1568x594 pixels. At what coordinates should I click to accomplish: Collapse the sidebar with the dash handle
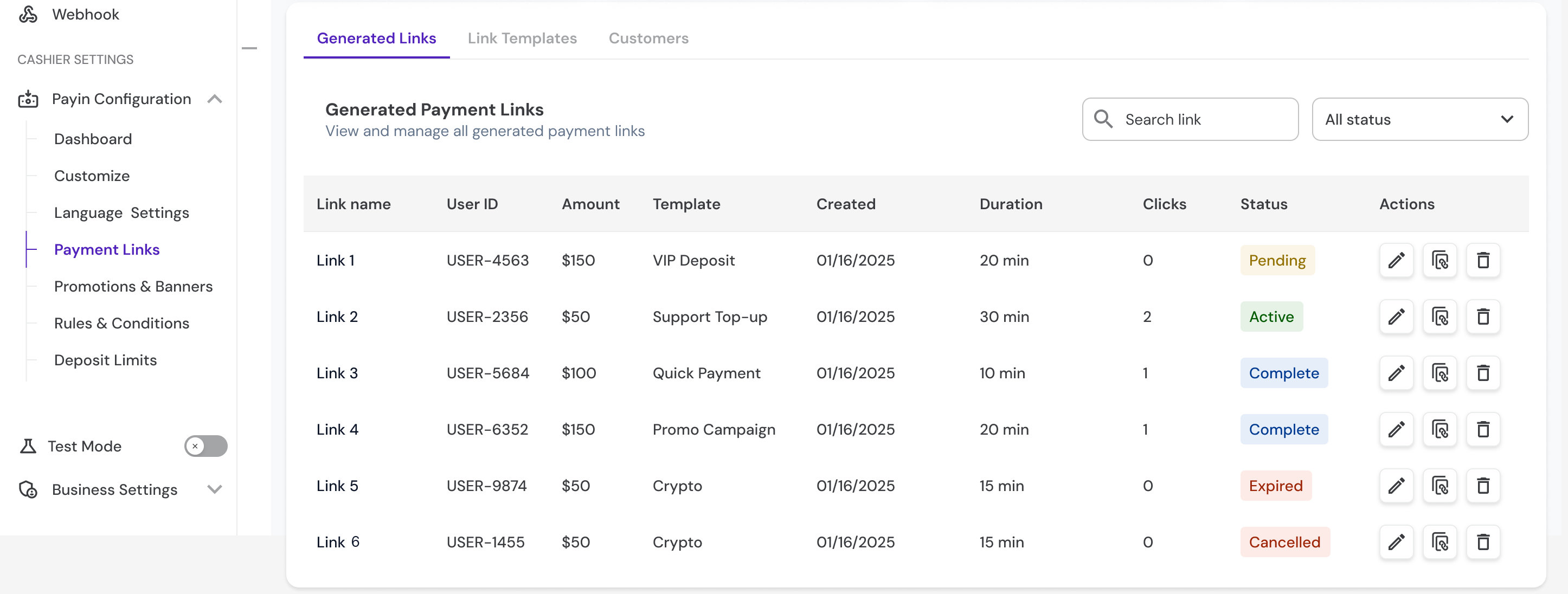(x=249, y=48)
